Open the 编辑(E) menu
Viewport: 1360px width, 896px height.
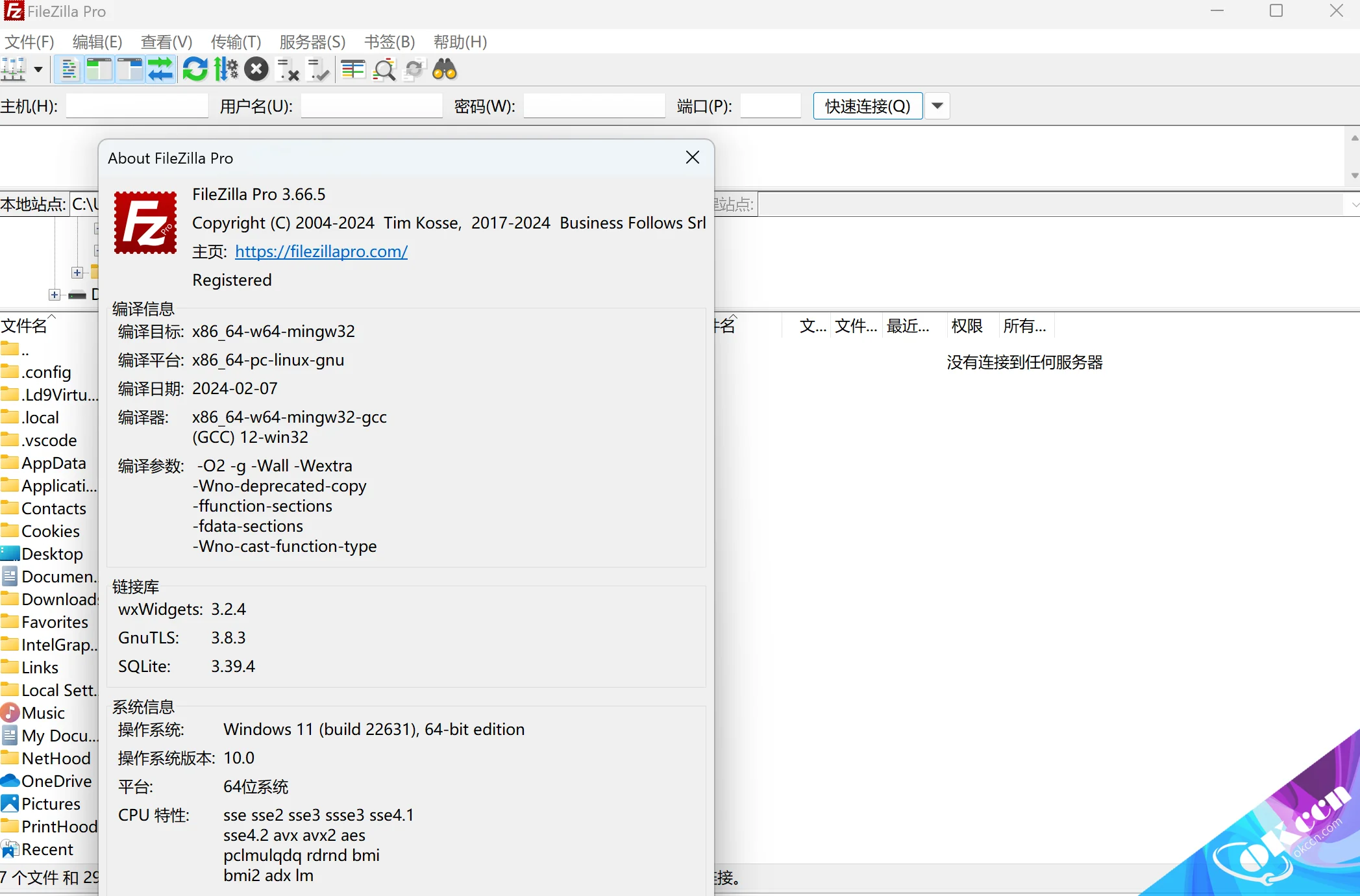[97, 42]
